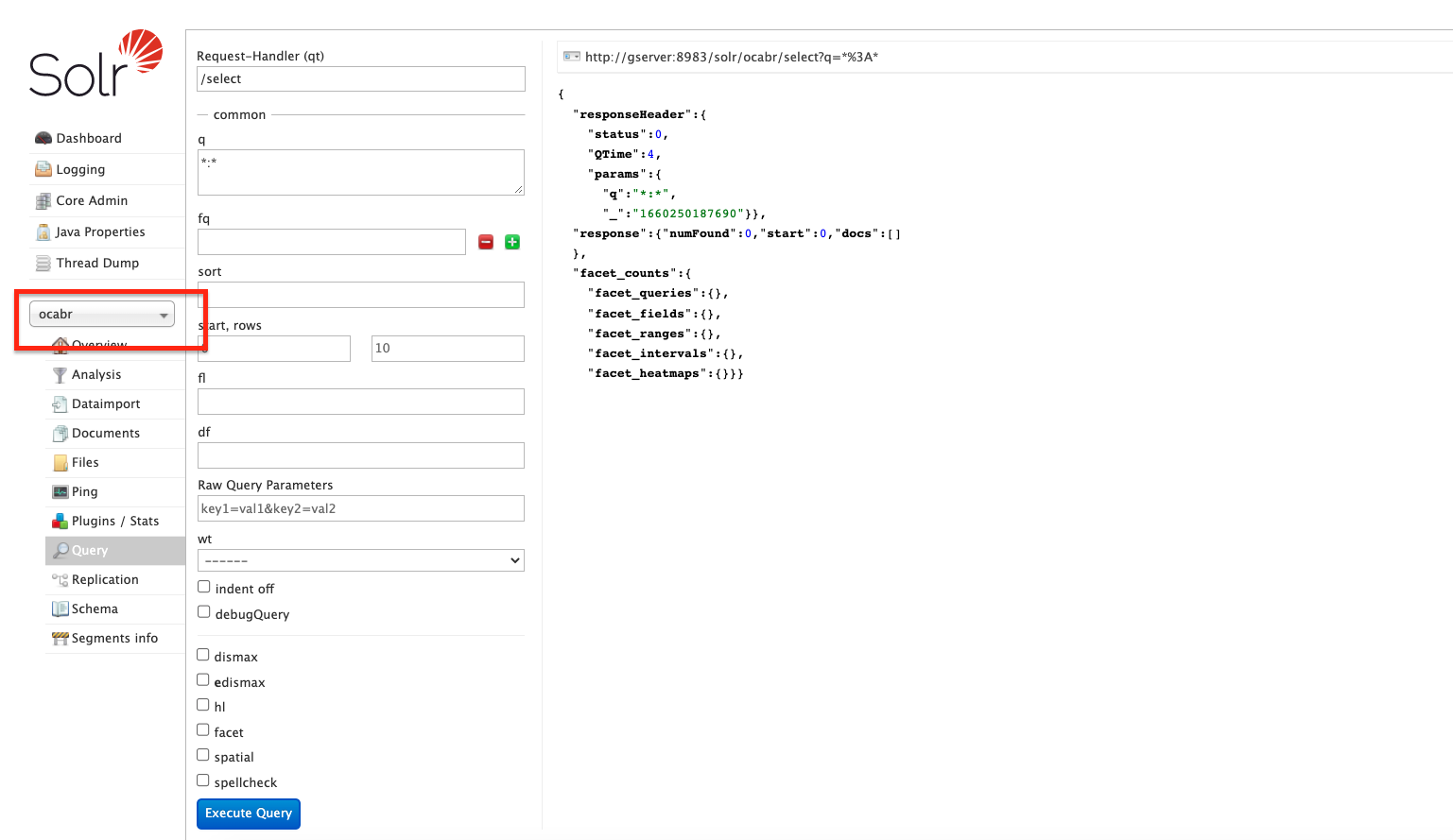Add fq filter with green plus icon
Viewport: 1453px width, 840px height.
click(512, 242)
